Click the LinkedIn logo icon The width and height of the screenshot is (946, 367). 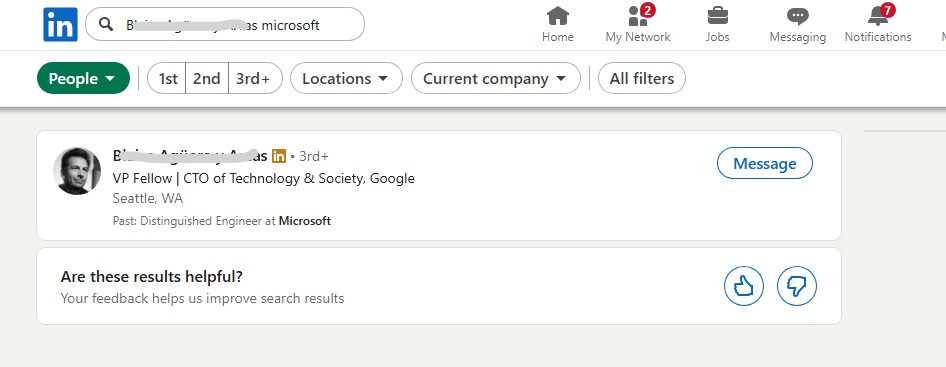(x=60, y=25)
